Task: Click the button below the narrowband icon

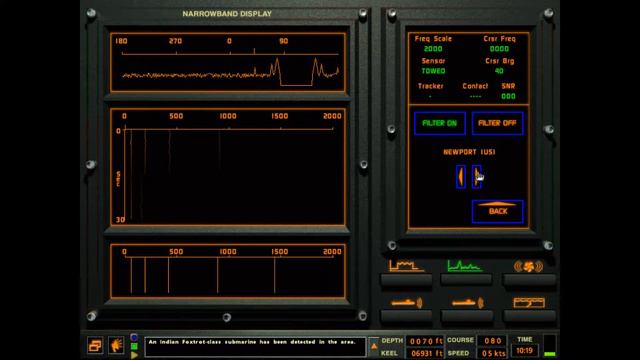Action: click(x=467, y=280)
